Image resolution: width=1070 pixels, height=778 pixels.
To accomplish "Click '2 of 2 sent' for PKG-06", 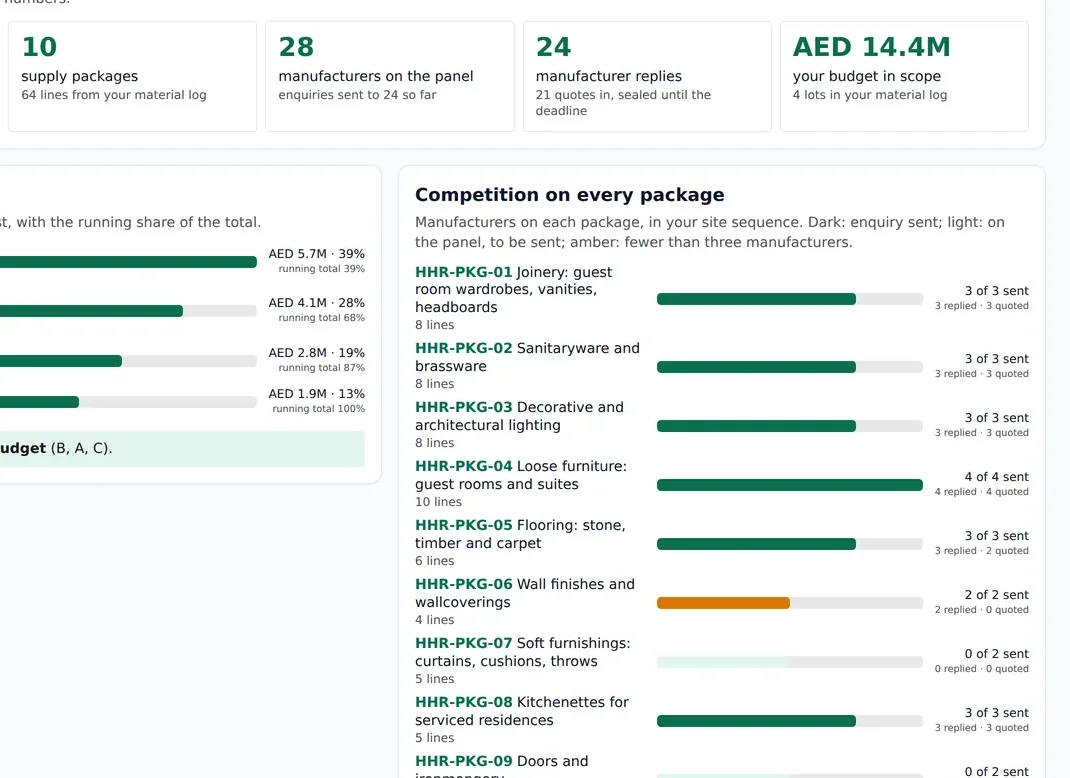I will (x=996, y=594).
